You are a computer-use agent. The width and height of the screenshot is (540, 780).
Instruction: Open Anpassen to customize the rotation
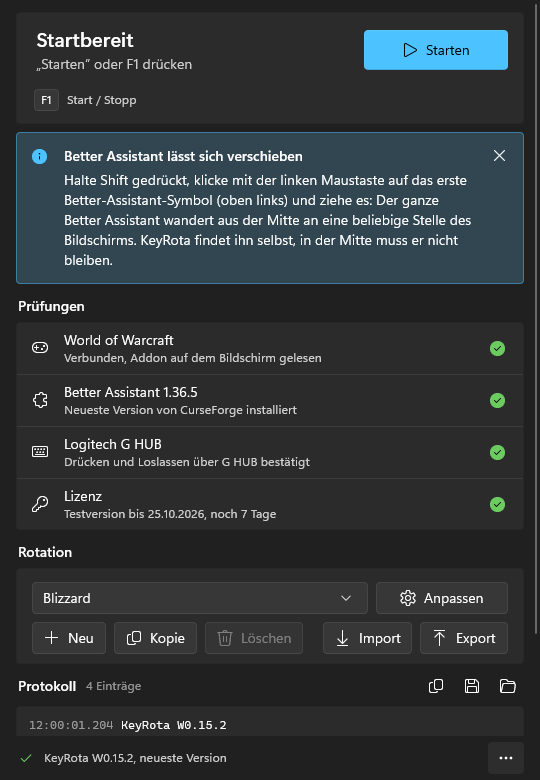(442, 598)
